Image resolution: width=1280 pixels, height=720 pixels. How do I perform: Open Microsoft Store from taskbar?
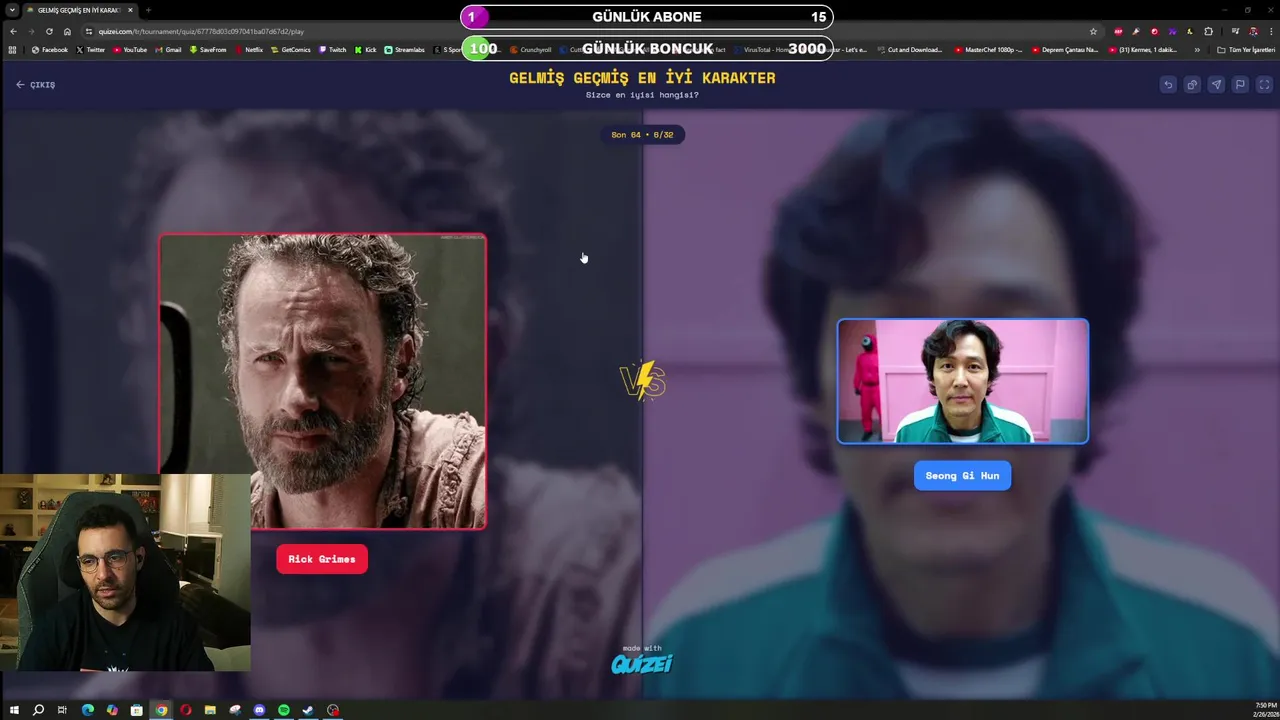137,710
